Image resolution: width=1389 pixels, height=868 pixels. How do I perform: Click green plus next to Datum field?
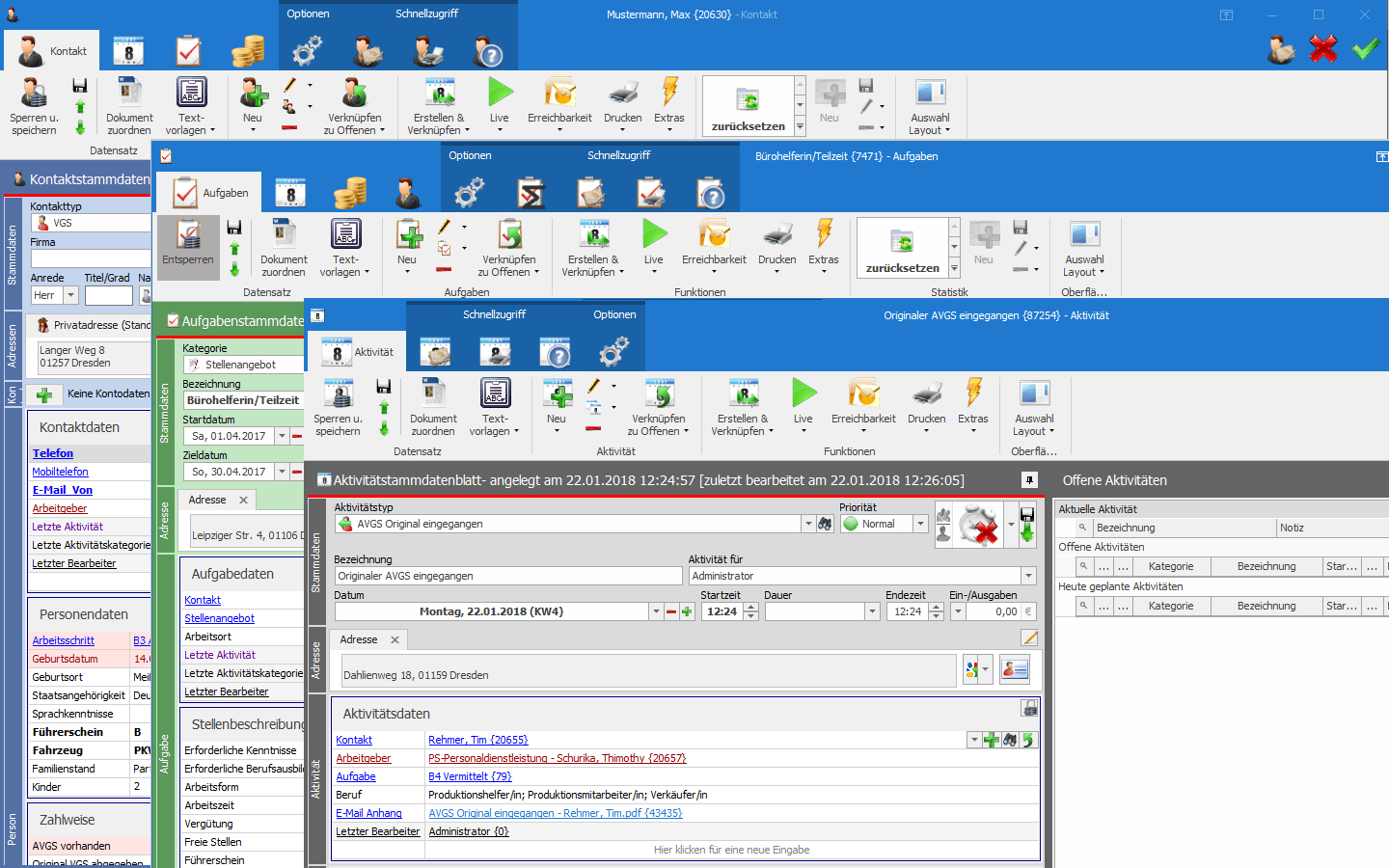coord(687,611)
